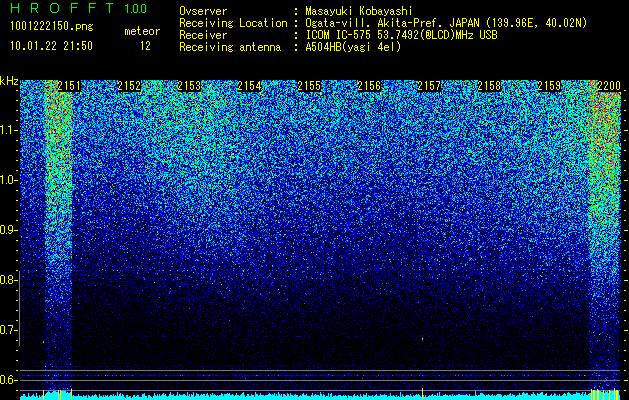Click the 2156 time marker
629x400 pixels.
[369, 86]
